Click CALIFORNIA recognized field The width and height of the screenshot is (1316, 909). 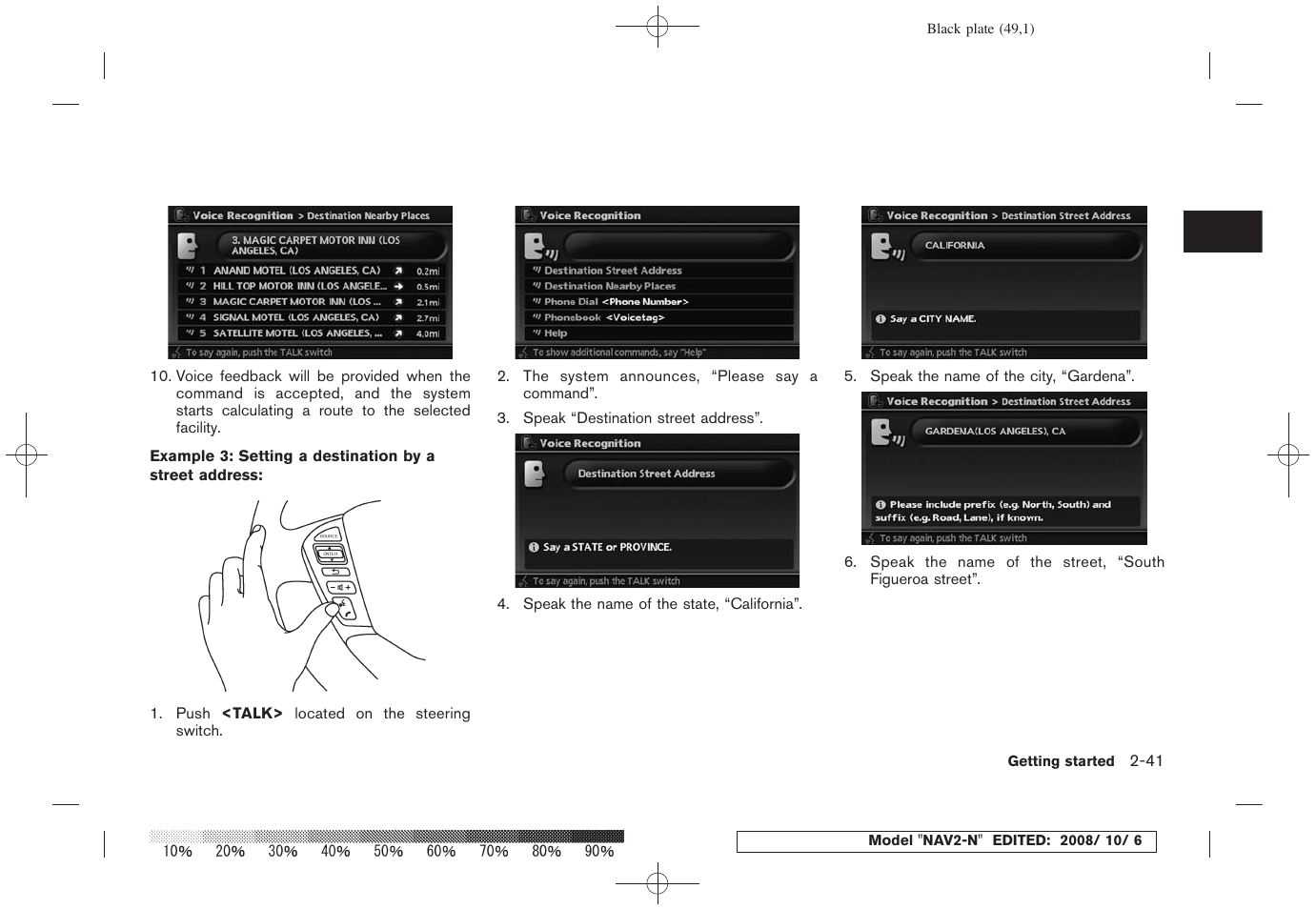[1025, 246]
